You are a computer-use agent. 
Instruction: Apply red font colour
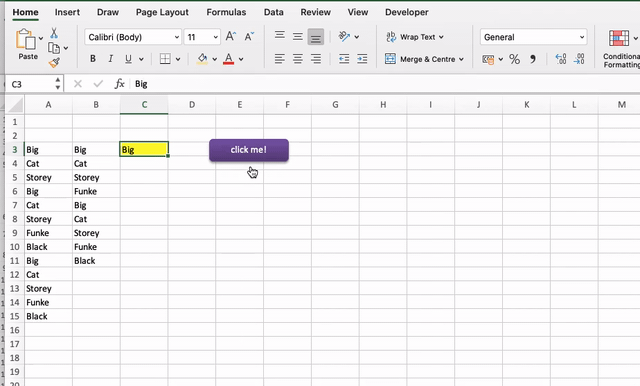(229, 59)
